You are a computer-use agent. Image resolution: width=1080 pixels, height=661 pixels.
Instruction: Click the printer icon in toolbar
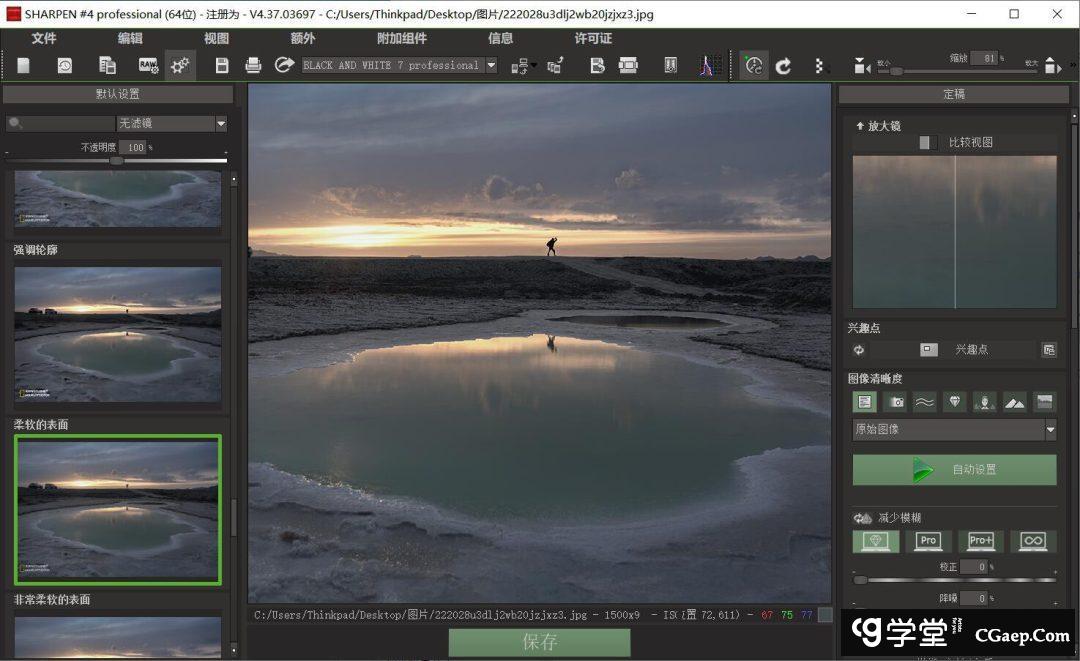pyautogui.click(x=253, y=65)
